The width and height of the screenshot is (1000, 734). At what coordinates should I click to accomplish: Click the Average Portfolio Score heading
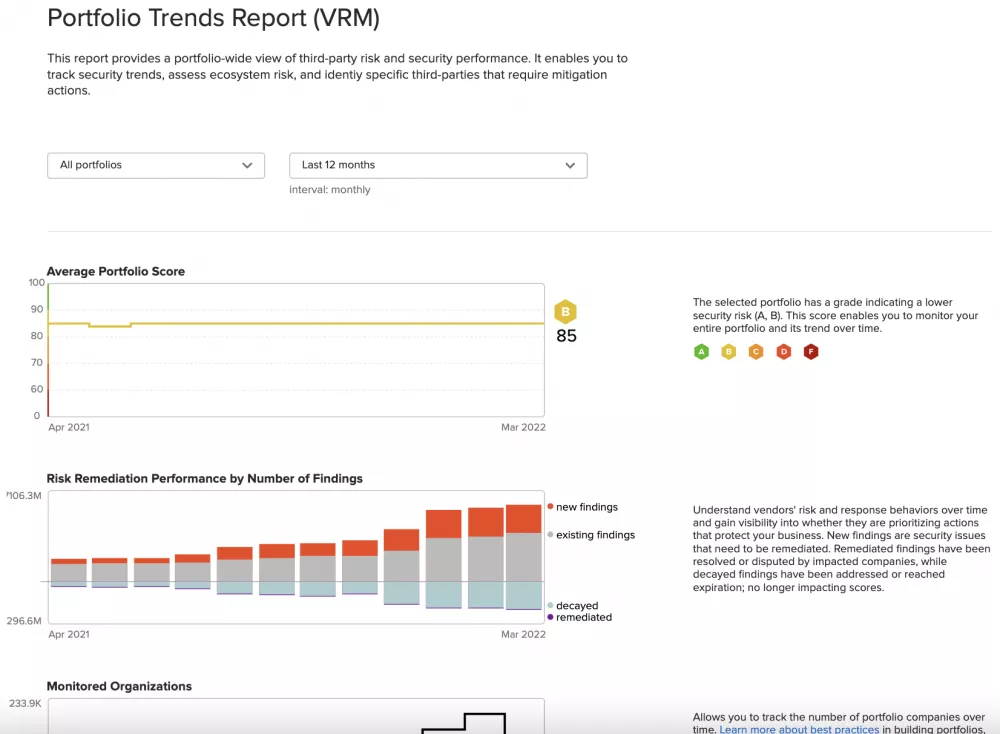115,272
